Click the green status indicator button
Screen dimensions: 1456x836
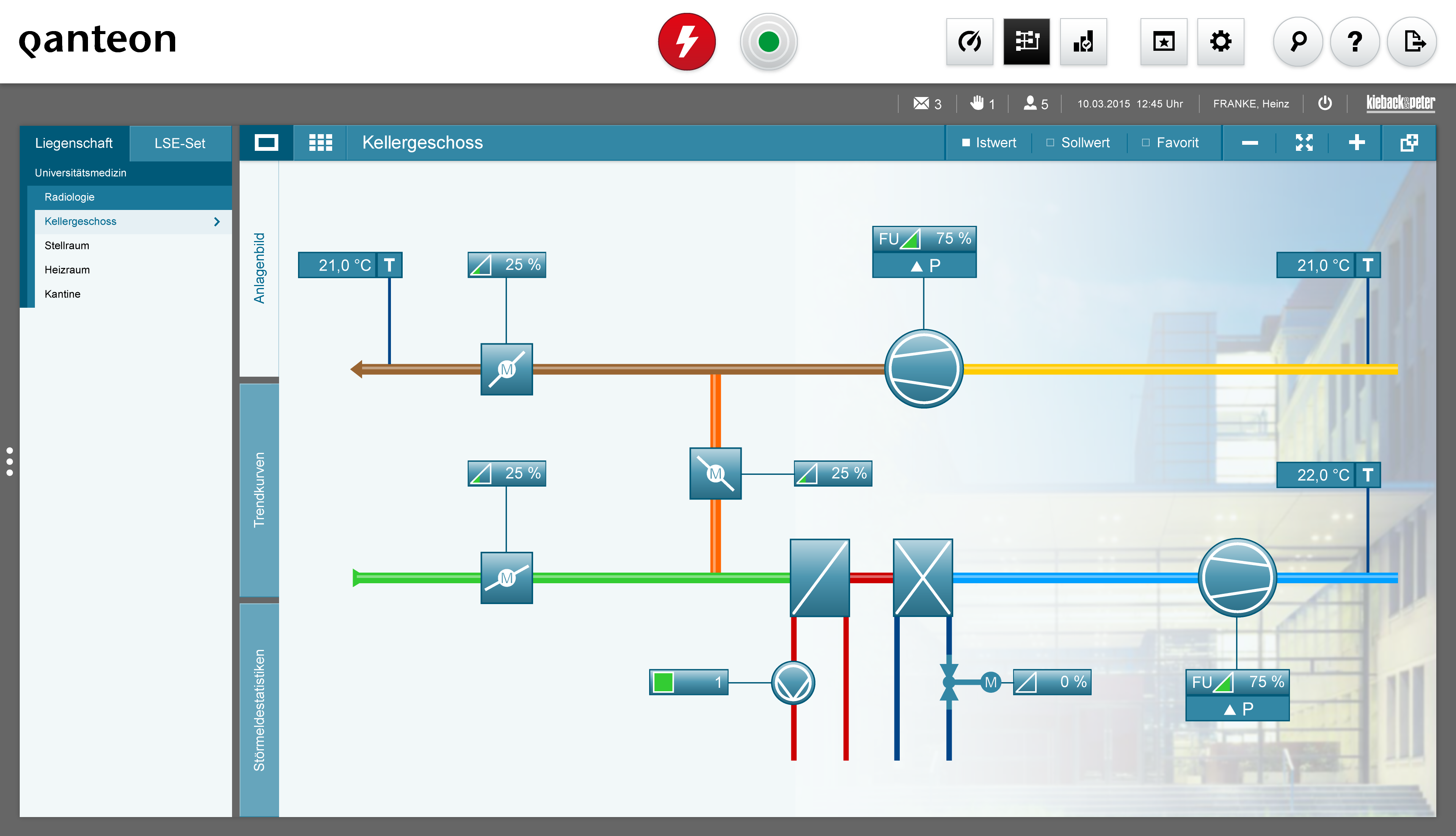click(769, 42)
